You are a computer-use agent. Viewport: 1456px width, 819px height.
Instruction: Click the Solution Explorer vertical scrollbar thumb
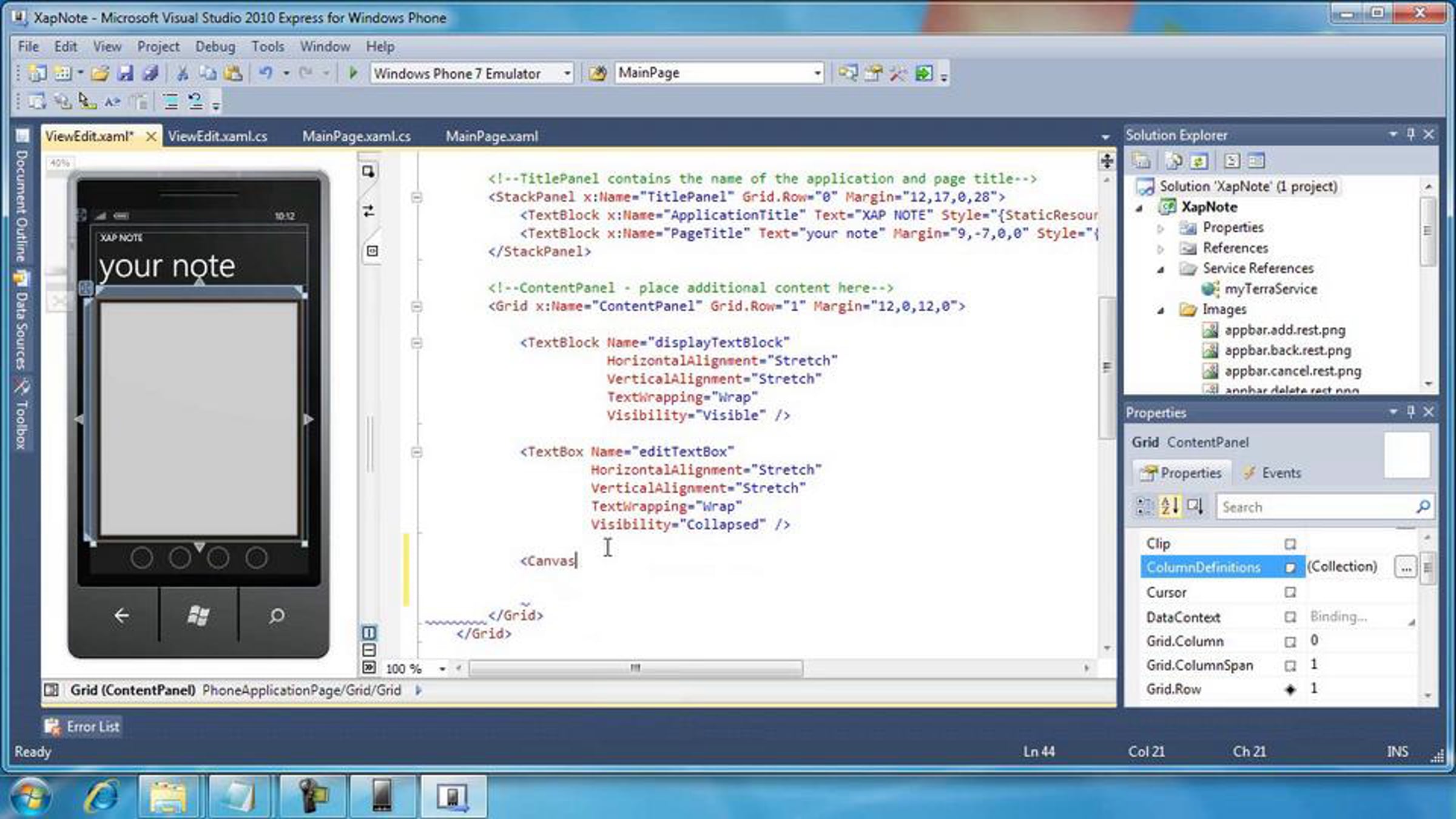tap(1427, 231)
